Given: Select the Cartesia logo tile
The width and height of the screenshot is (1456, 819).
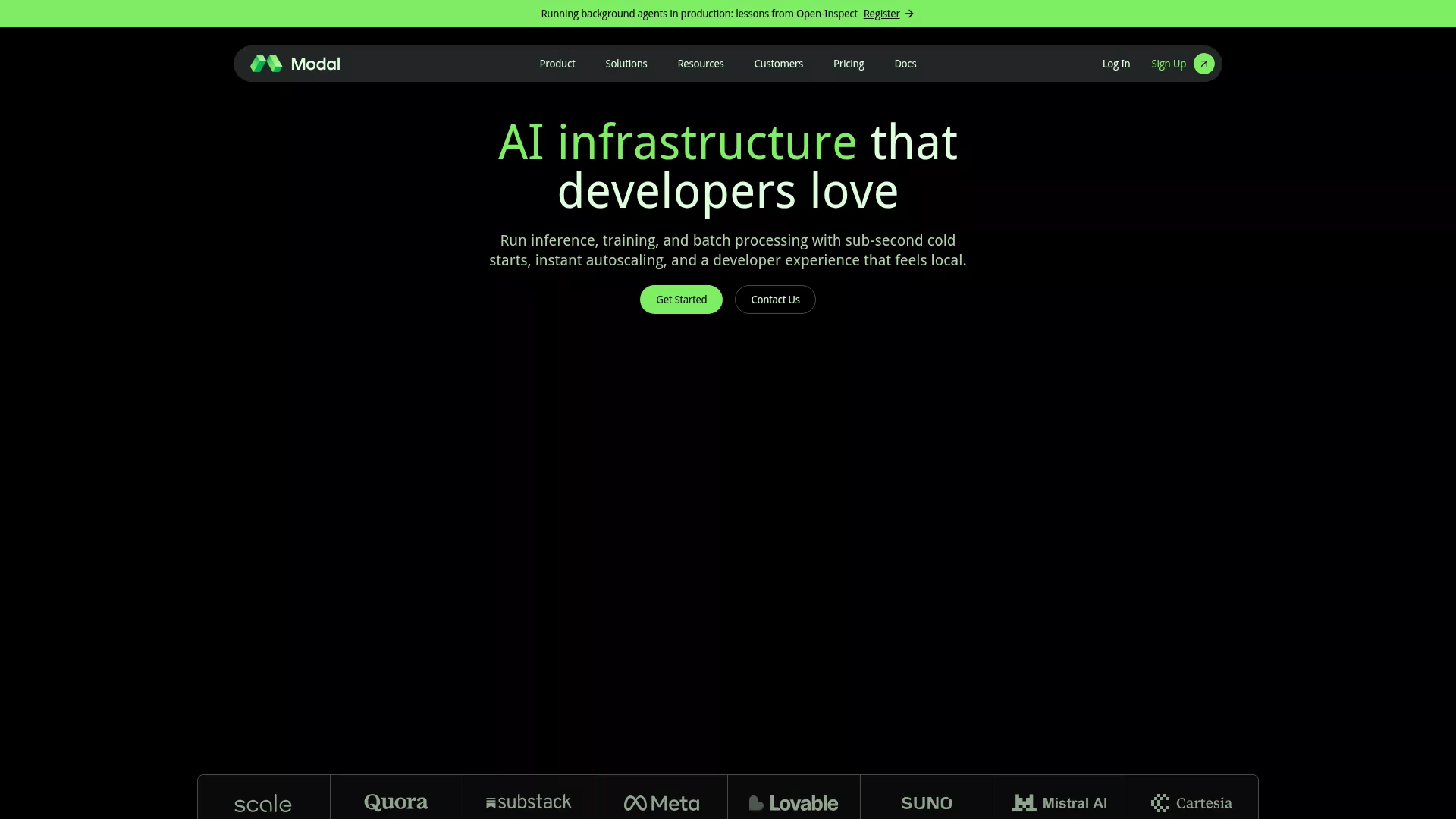Looking at the screenshot, I should [1191, 797].
